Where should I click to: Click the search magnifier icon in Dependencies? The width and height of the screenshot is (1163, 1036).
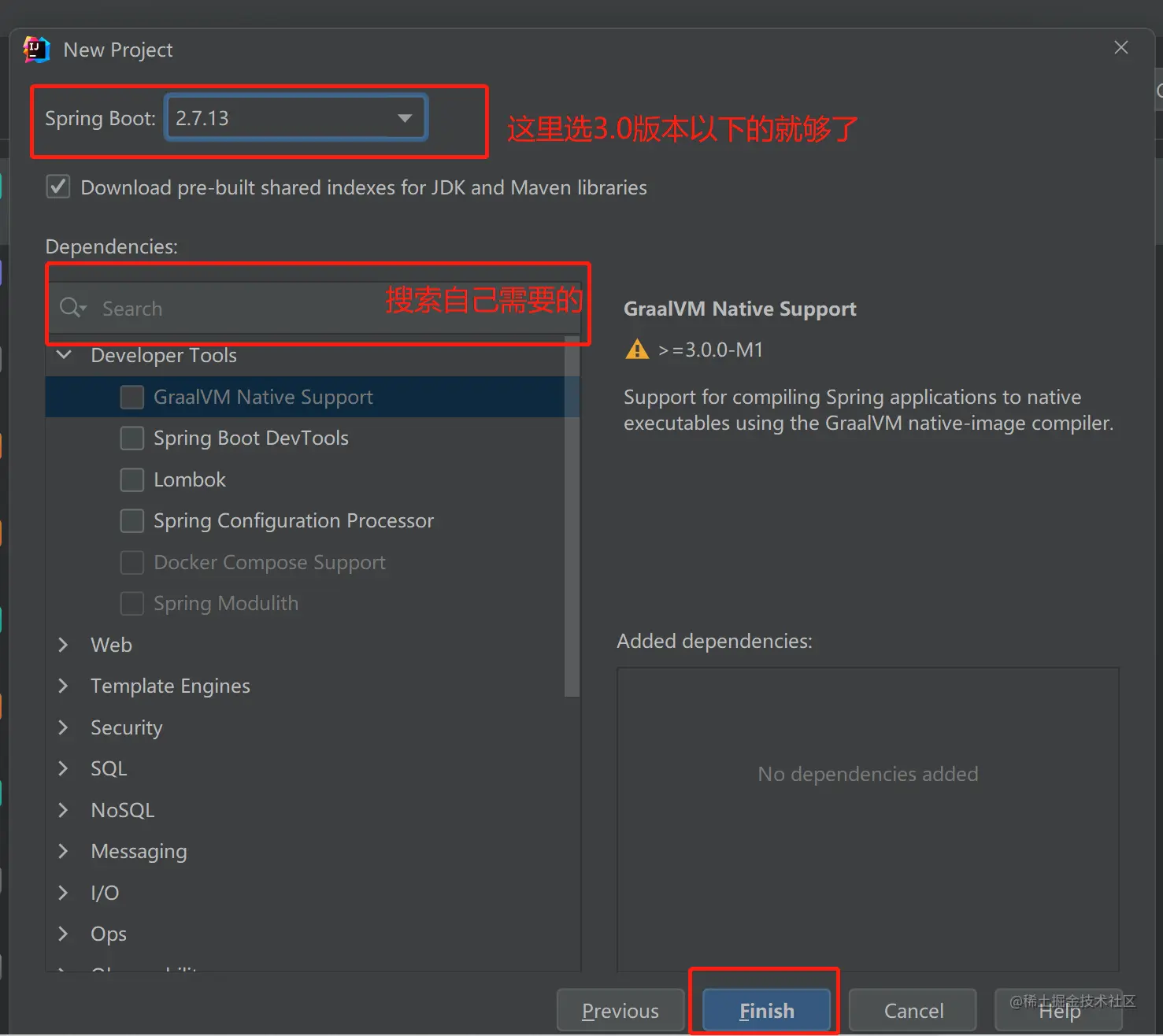pyautogui.click(x=72, y=308)
